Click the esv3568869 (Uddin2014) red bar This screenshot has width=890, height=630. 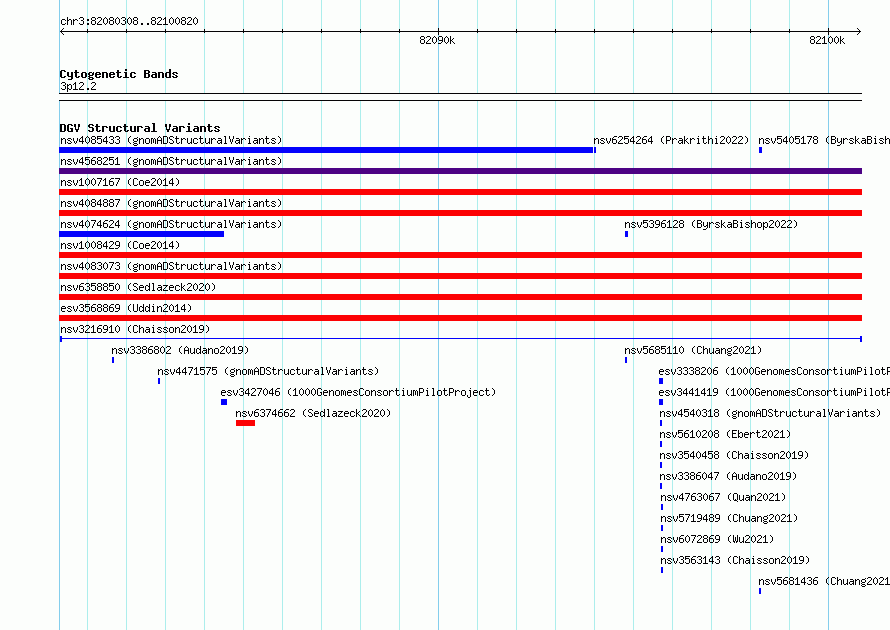[x=460, y=318]
